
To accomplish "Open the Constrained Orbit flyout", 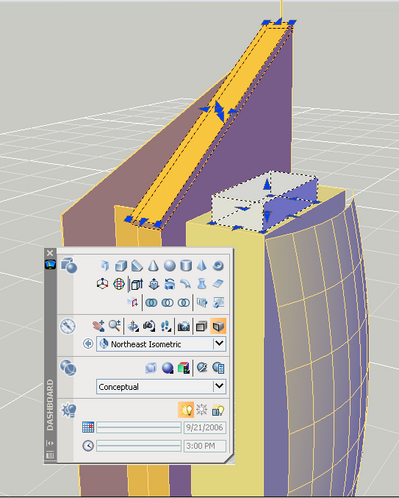I will pyautogui.click(x=133, y=326).
